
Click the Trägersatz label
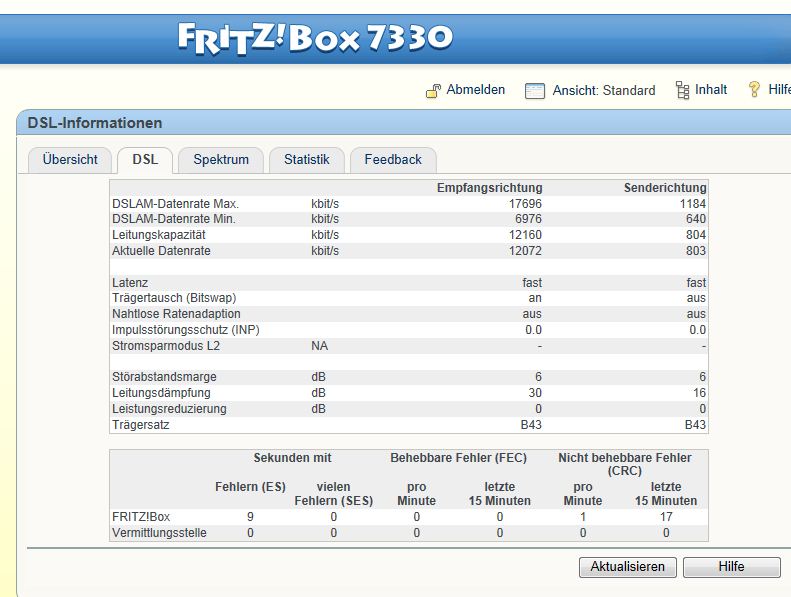click(x=141, y=425)
